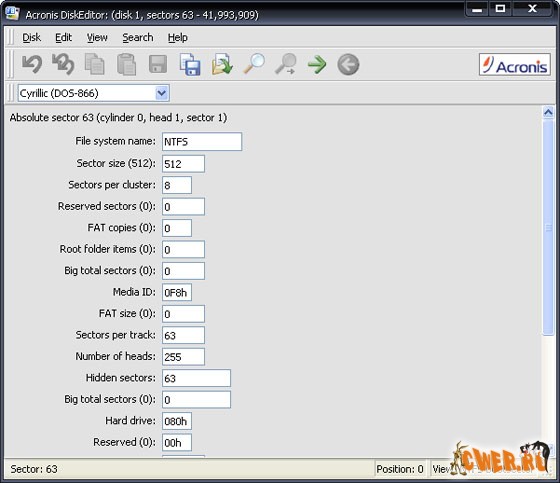Click the gray Back arrow icon

pyautogui.click(x=348, y=65)
